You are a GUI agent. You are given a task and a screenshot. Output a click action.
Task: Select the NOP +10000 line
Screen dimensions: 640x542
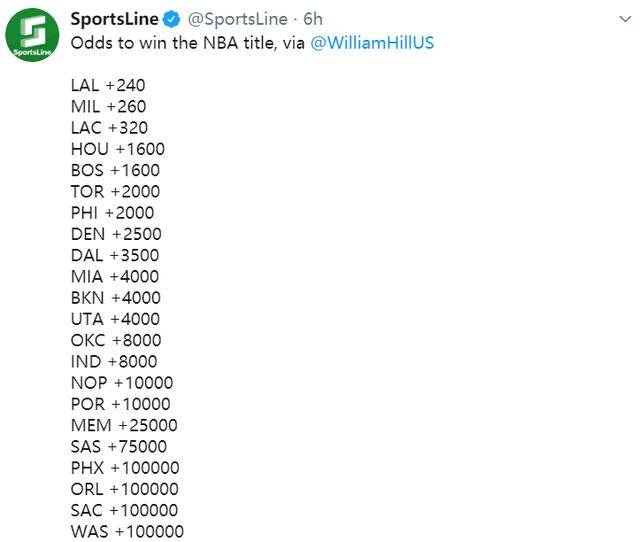point(122,382)
